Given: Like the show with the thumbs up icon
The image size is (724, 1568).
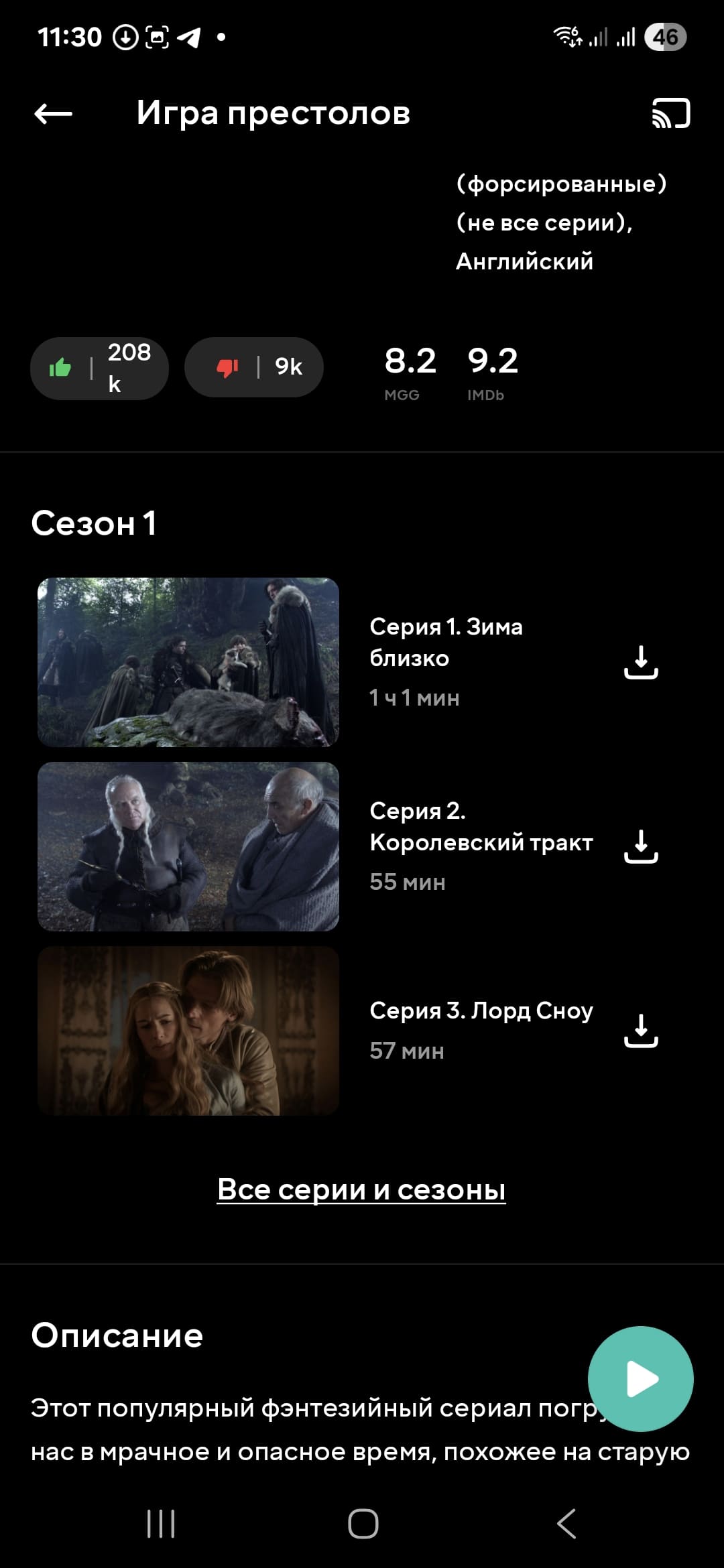Looking at the screenshot, I should (x=99, y=368).
